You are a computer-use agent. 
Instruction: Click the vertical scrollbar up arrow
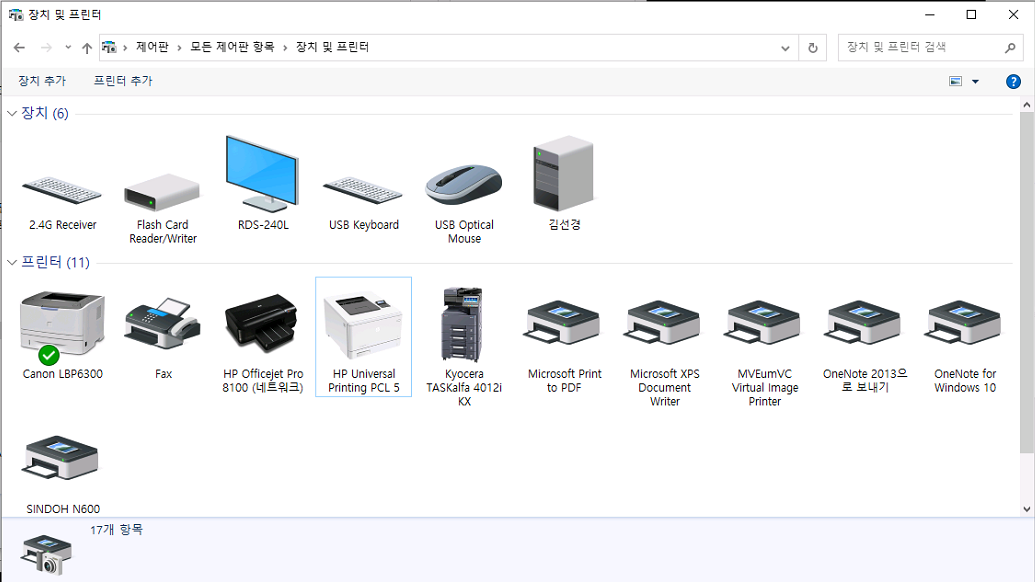pyautogui.click(x=1026, y=104)
